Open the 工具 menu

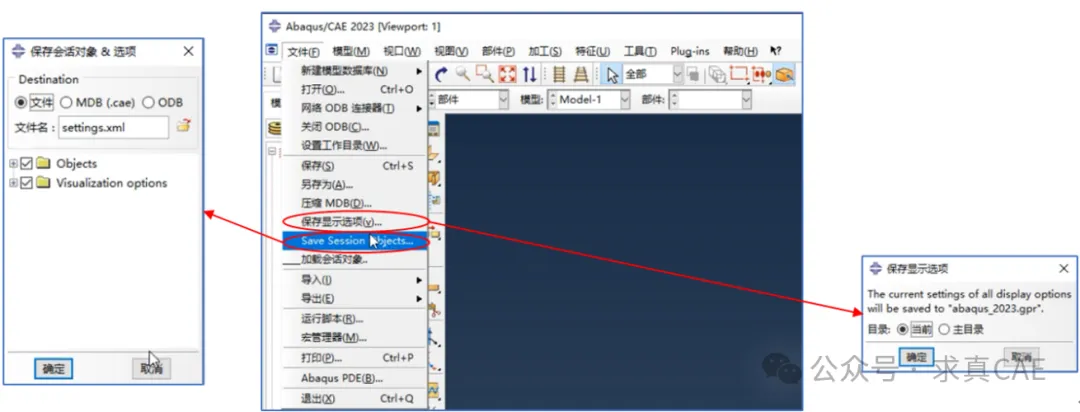640,52
